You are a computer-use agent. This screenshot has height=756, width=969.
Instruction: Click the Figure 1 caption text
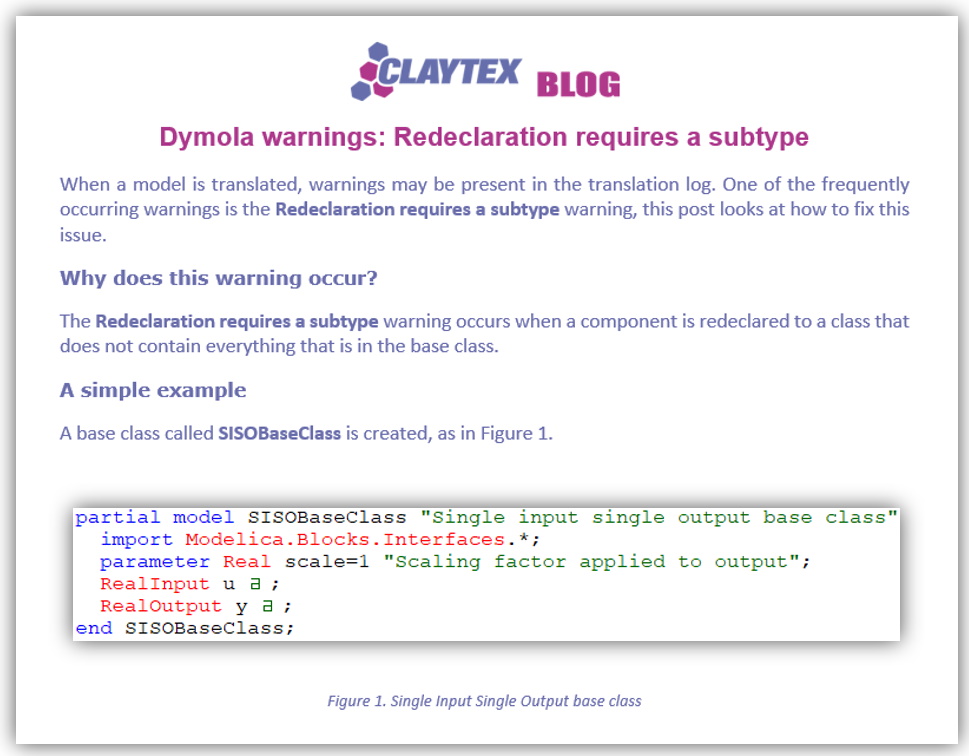click(x=484, y=701)
